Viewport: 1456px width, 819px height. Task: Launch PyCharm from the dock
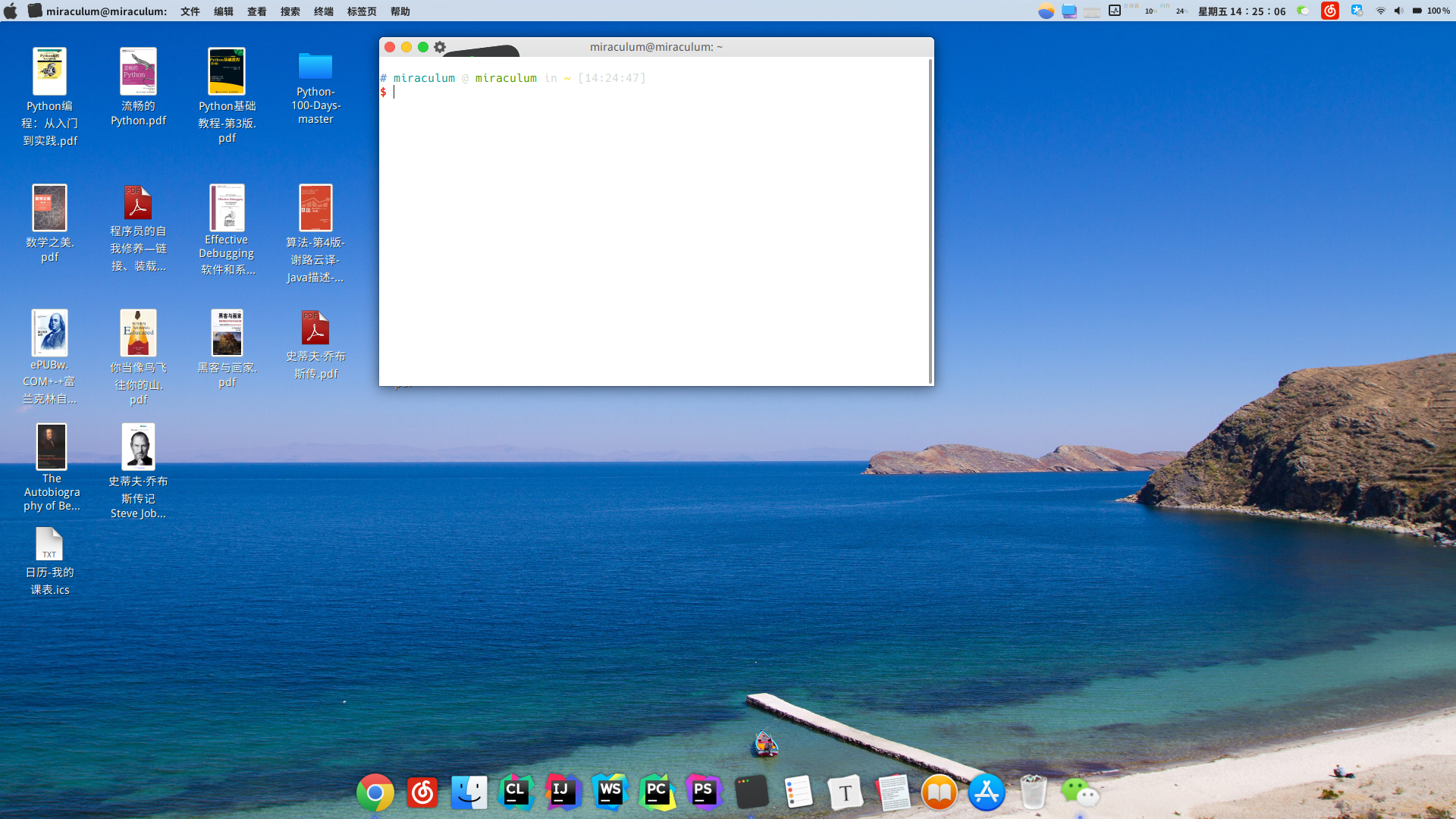click(657, 793)
